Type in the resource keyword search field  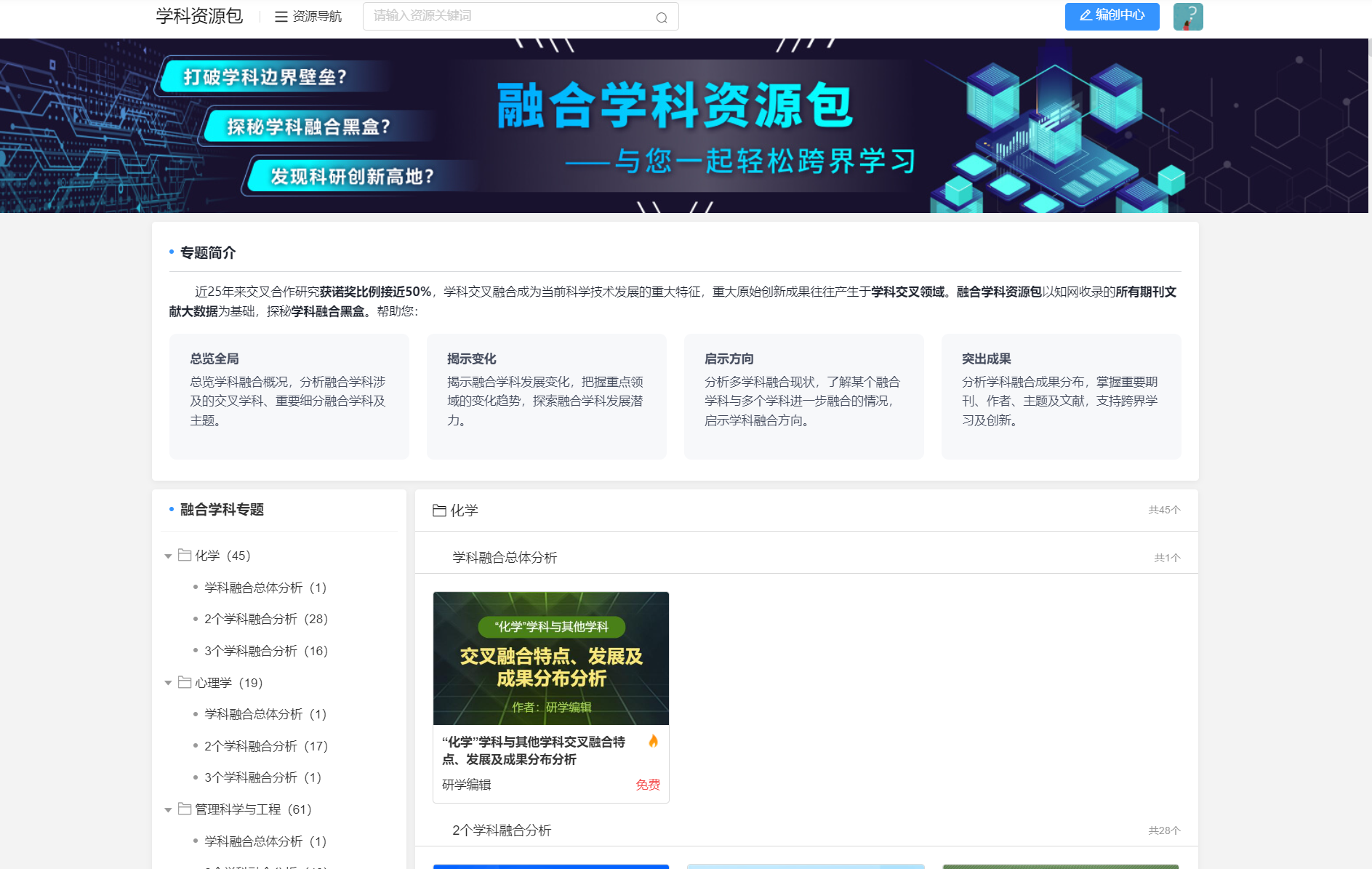[x=509, y=16]
